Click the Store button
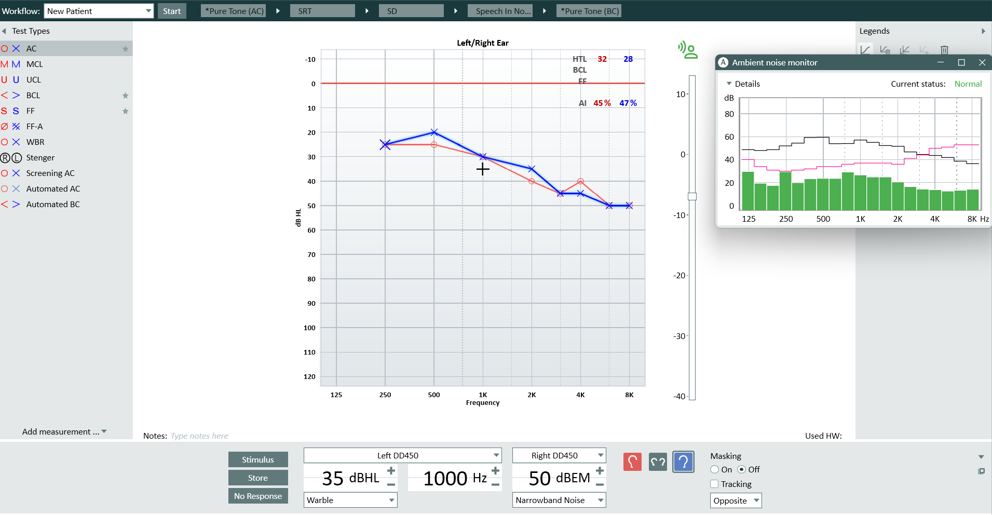Viewport: 992px width, 515px height. (x=257, y=478)
